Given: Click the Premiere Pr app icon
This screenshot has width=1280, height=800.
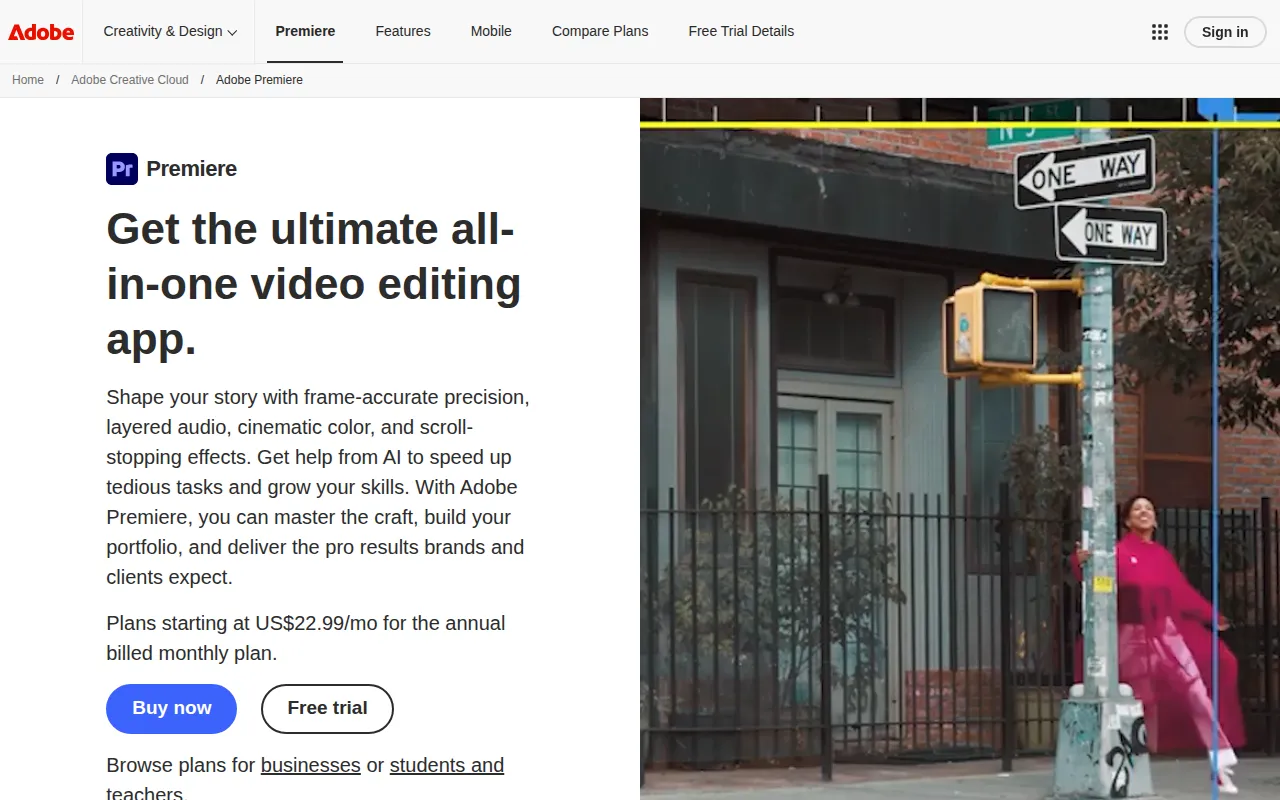Looking at the screenshot, I should click(122, 169).
